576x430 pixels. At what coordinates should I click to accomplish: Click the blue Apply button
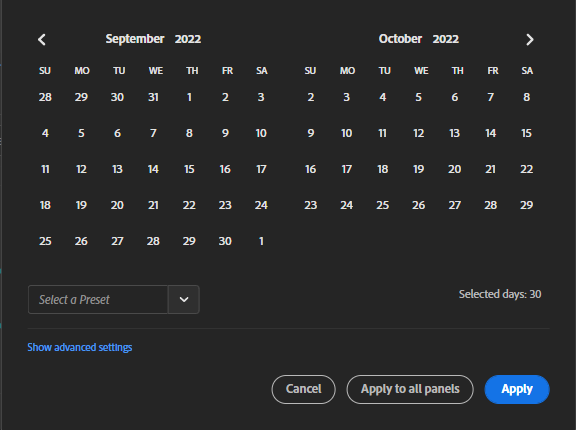pyautogui.click(x=517, y=389)
